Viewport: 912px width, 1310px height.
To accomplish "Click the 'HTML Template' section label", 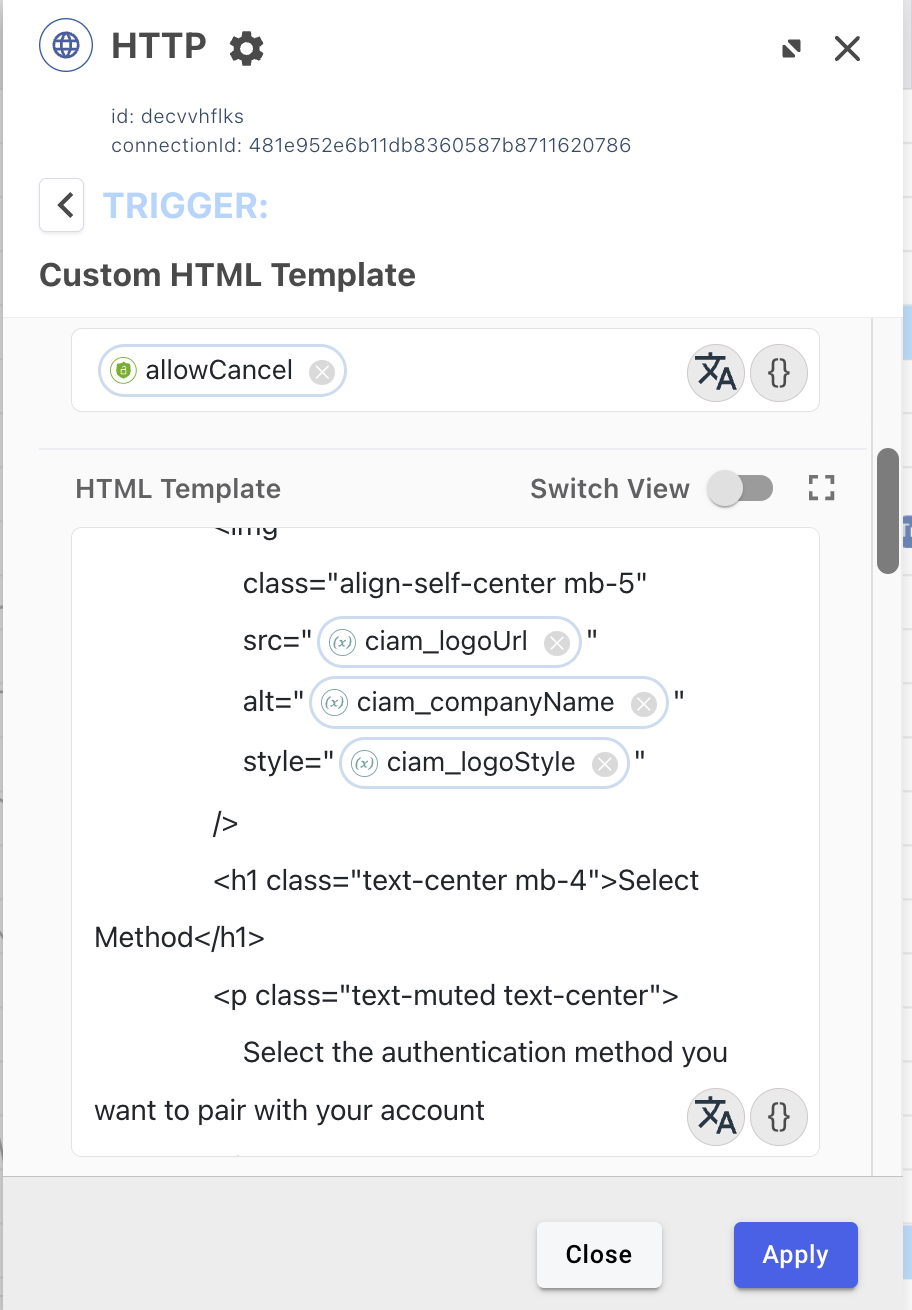I will pos(178,489).
